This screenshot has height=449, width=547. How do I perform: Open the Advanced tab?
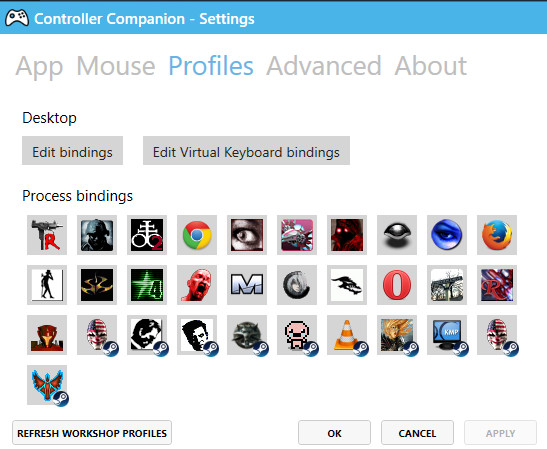point(324,66)
